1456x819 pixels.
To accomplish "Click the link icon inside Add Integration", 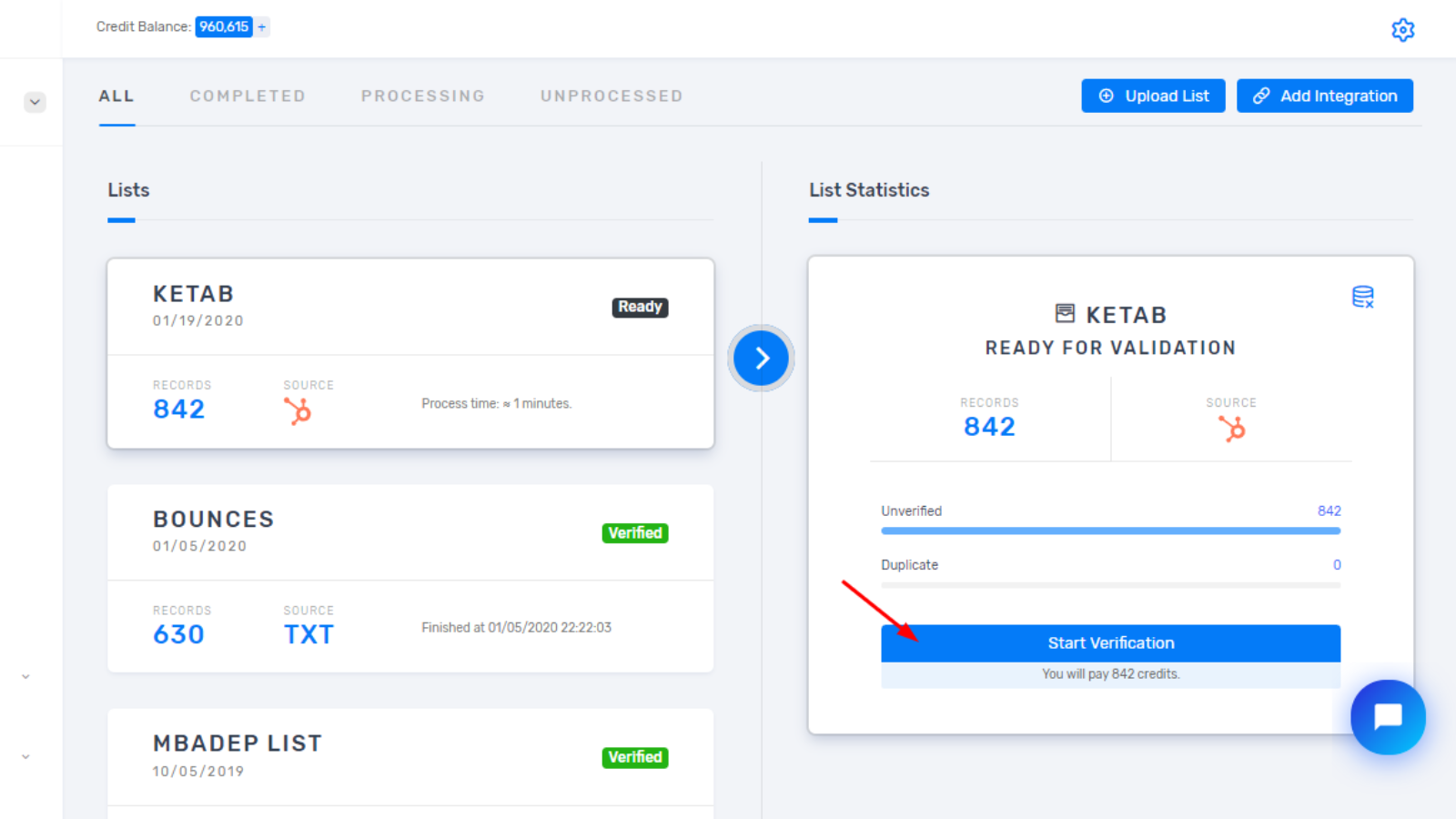I will [1261, 96].
